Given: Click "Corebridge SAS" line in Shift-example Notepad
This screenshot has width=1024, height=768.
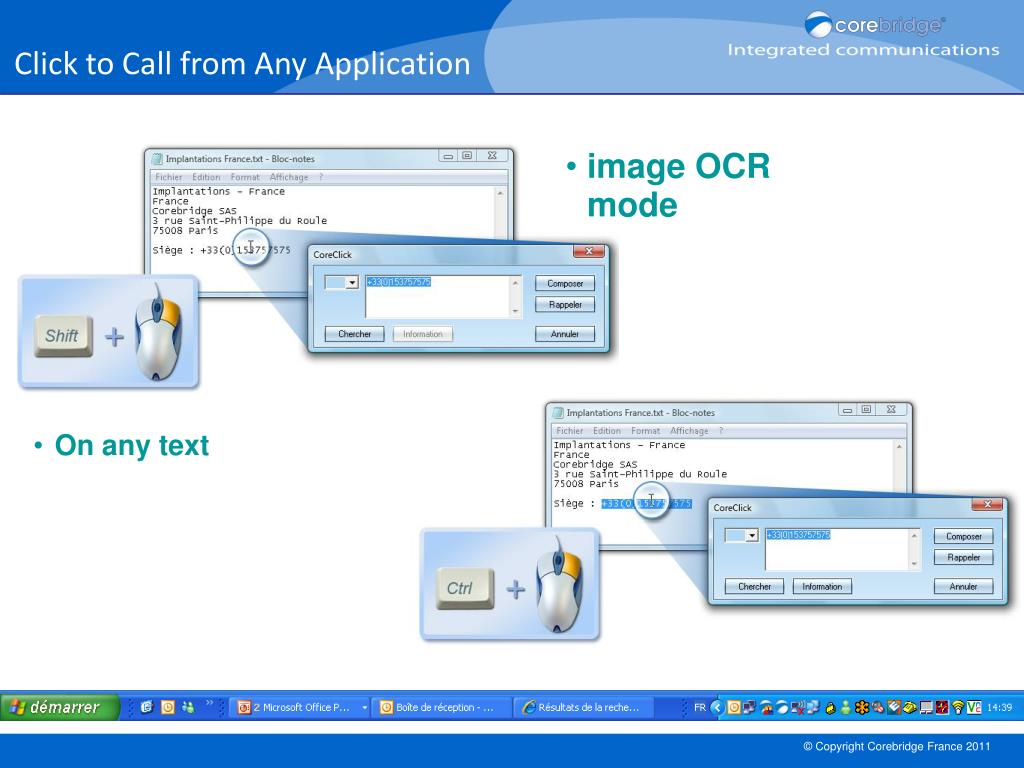Looking at the screenshot, I should click(194, 211).
